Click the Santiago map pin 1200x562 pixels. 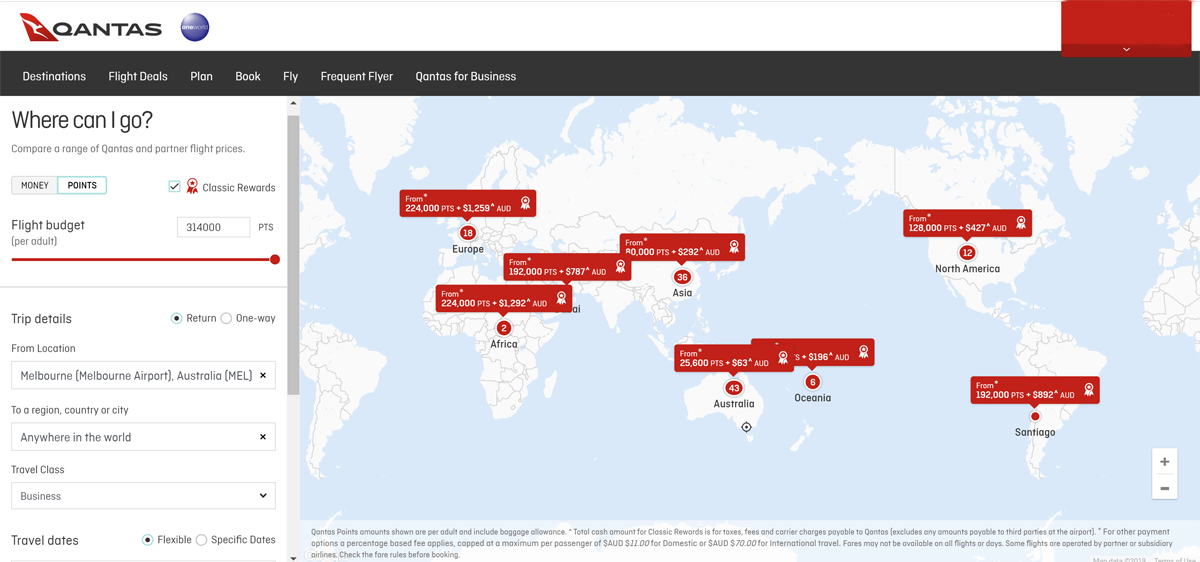point(1035,416)
